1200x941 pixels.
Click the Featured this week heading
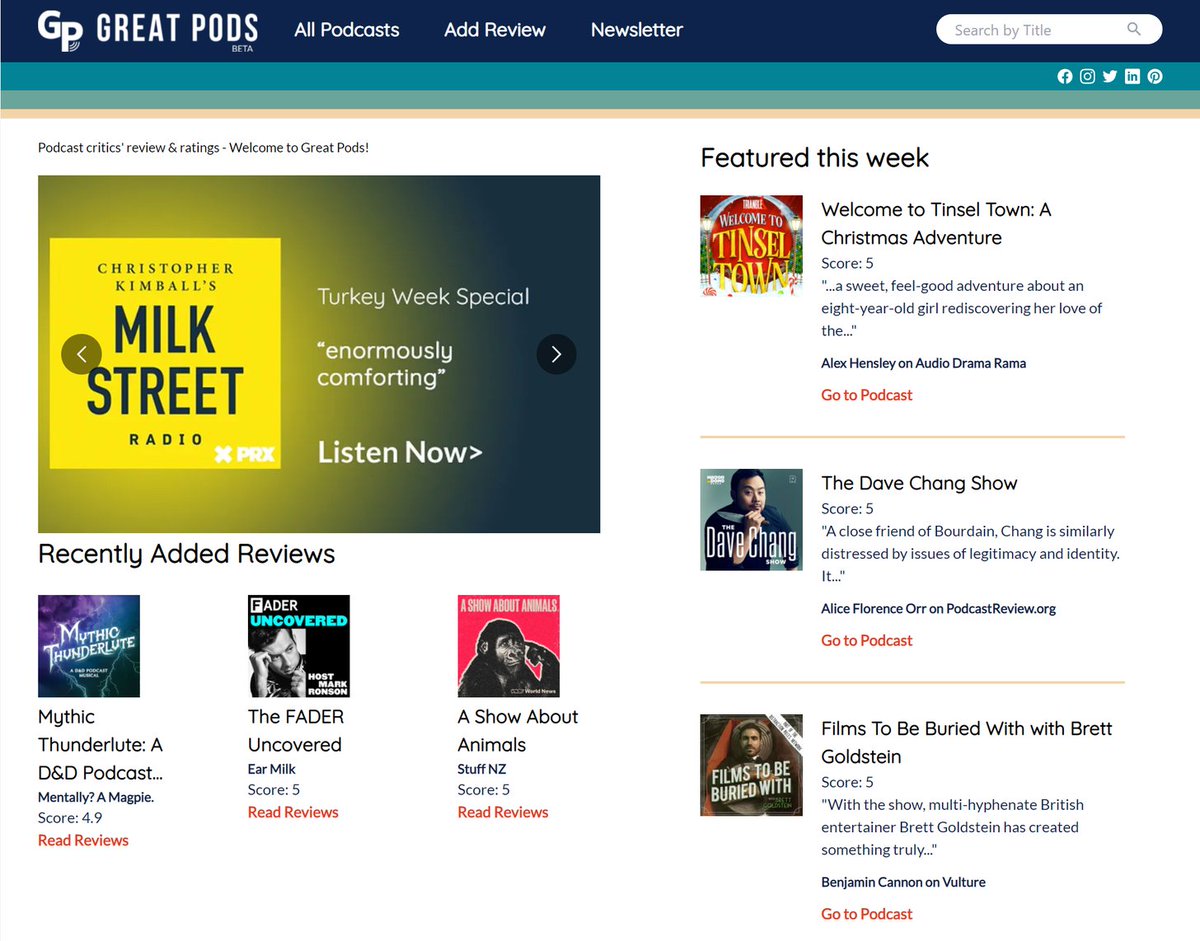815,158
